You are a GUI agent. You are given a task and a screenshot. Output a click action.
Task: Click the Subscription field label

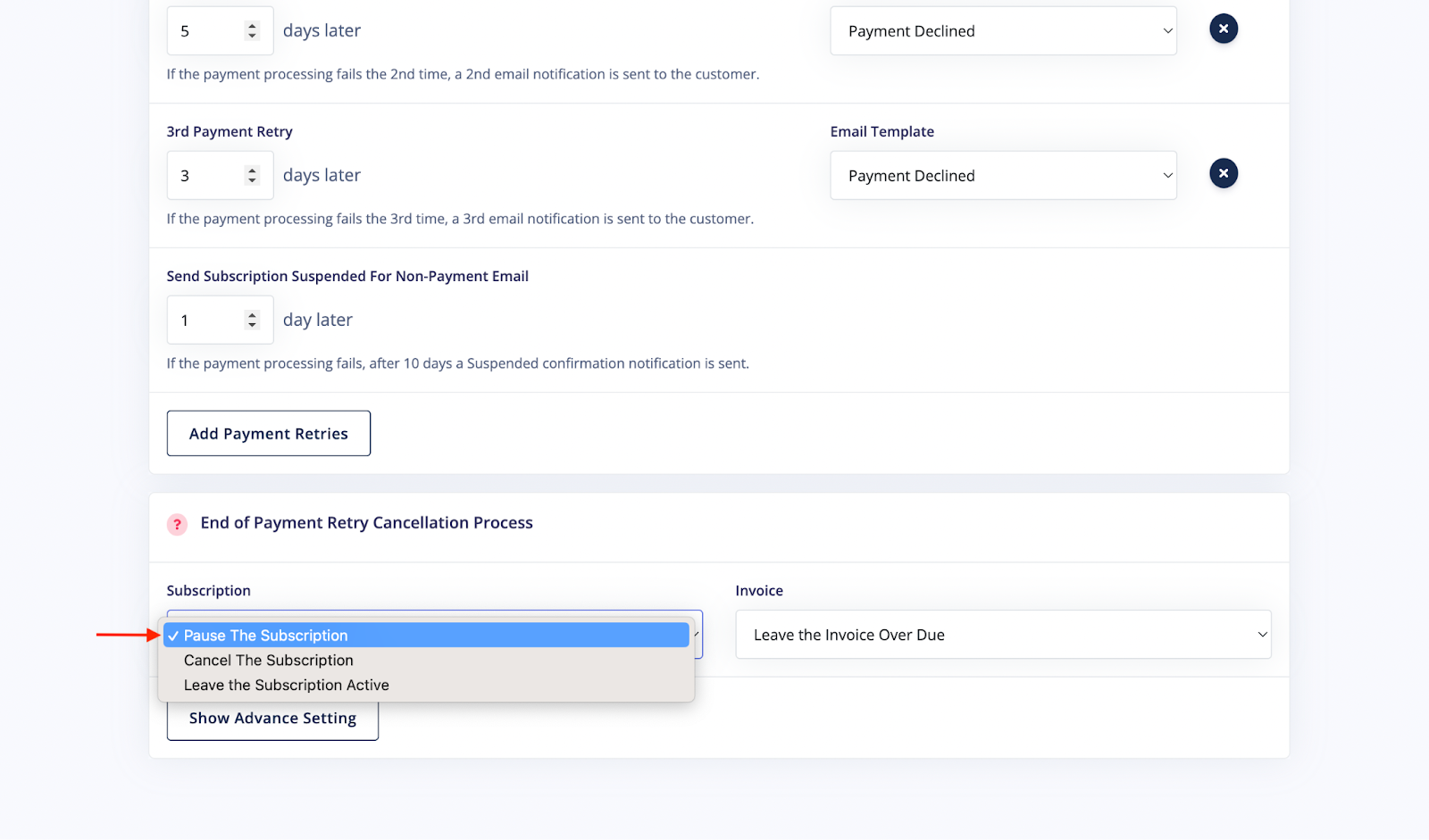coord(208,591)
